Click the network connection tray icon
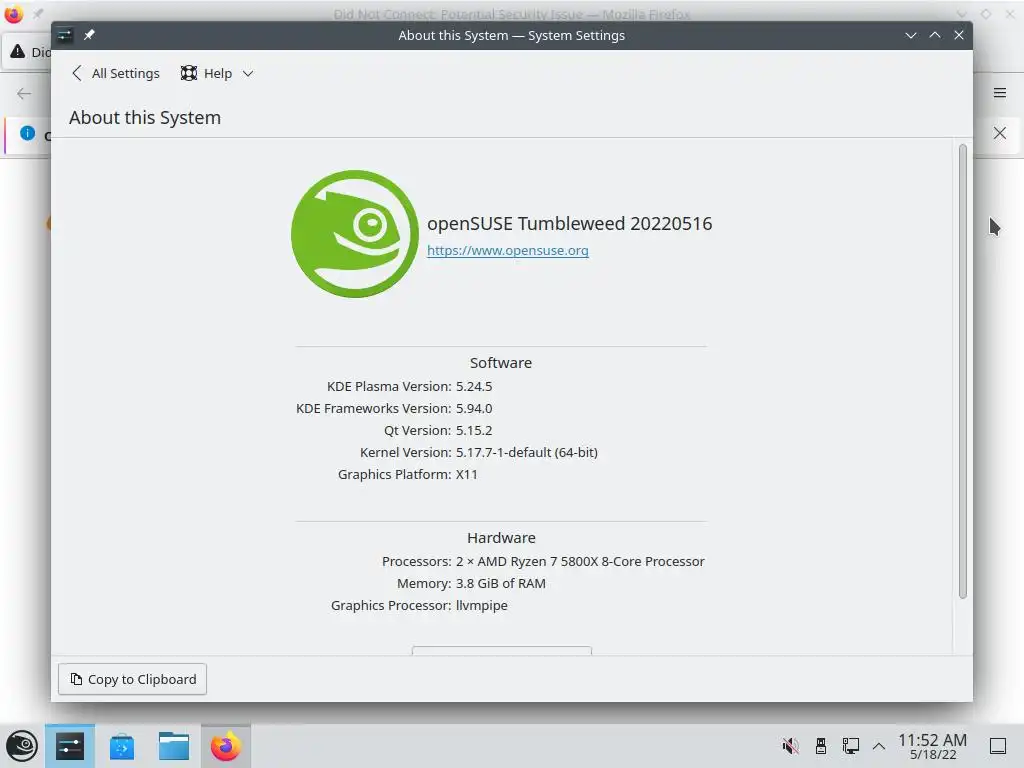 pos(850,746)
